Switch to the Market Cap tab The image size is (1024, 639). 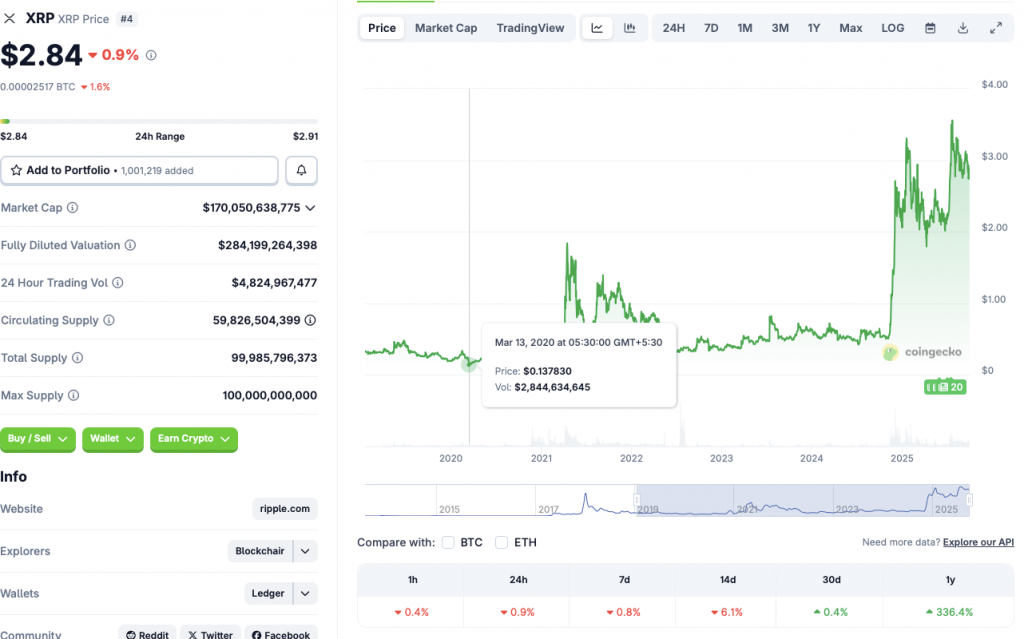click(446, 28)
